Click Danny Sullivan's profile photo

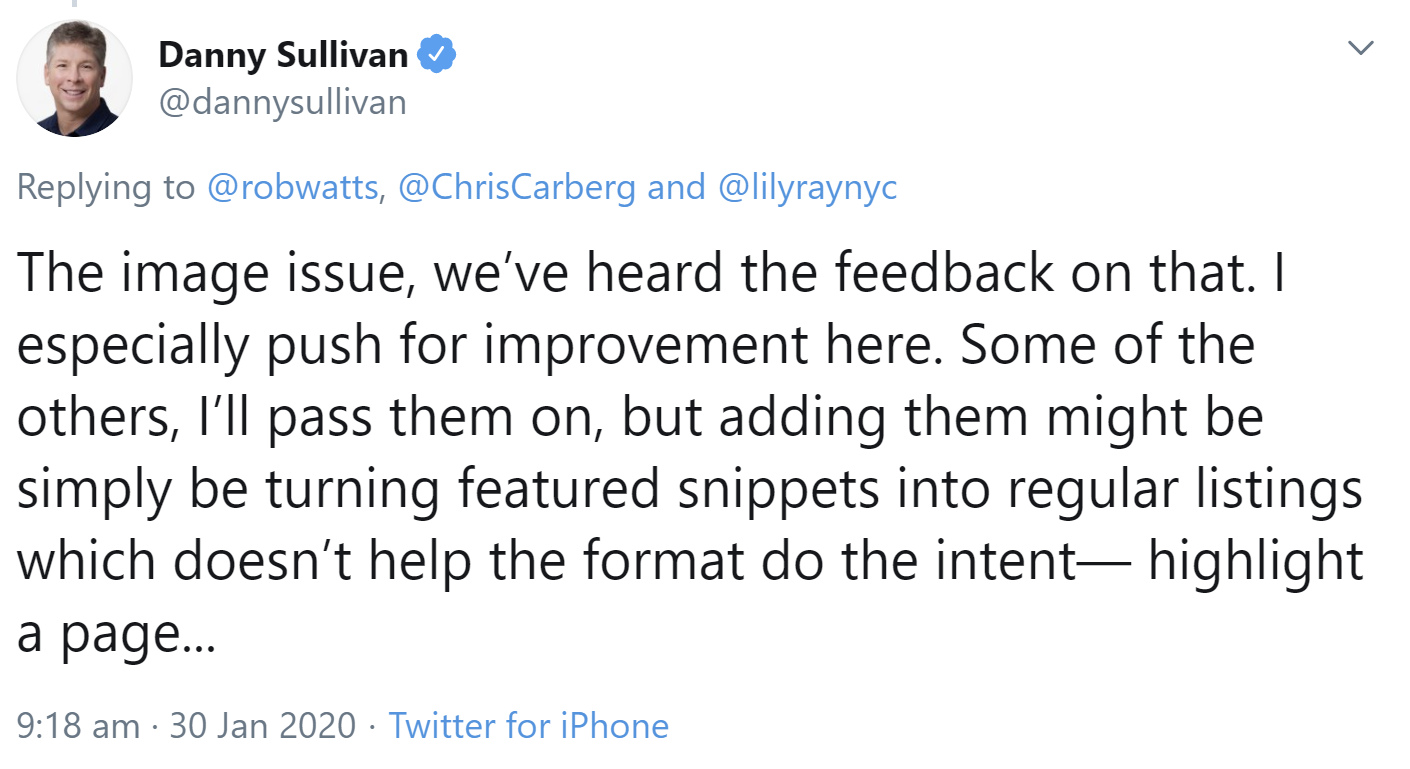click(x=75, y=78)
